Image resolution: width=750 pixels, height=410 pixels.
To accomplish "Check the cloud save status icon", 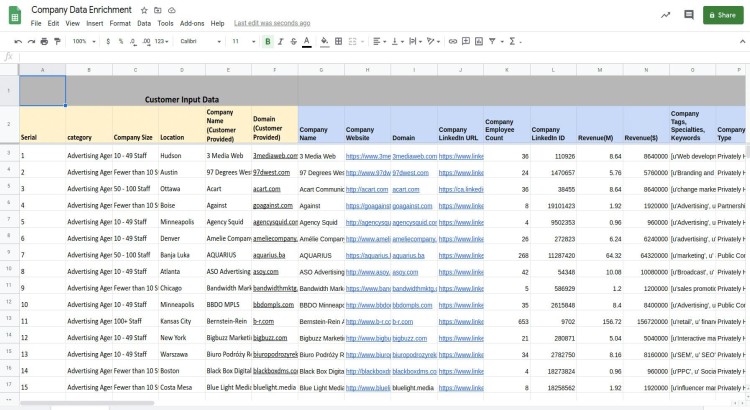I will click(171, 10).
